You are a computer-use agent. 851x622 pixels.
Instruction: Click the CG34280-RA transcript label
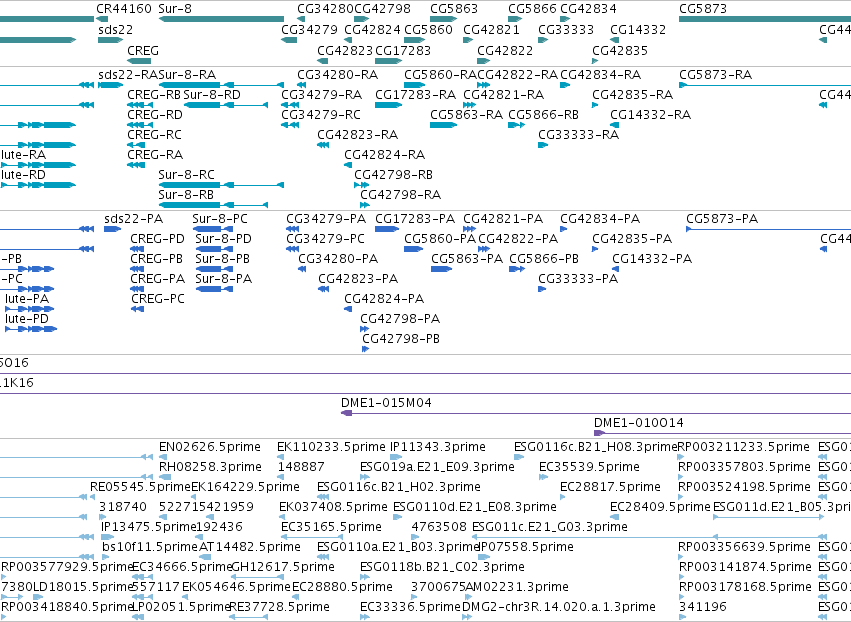(338, 74)
